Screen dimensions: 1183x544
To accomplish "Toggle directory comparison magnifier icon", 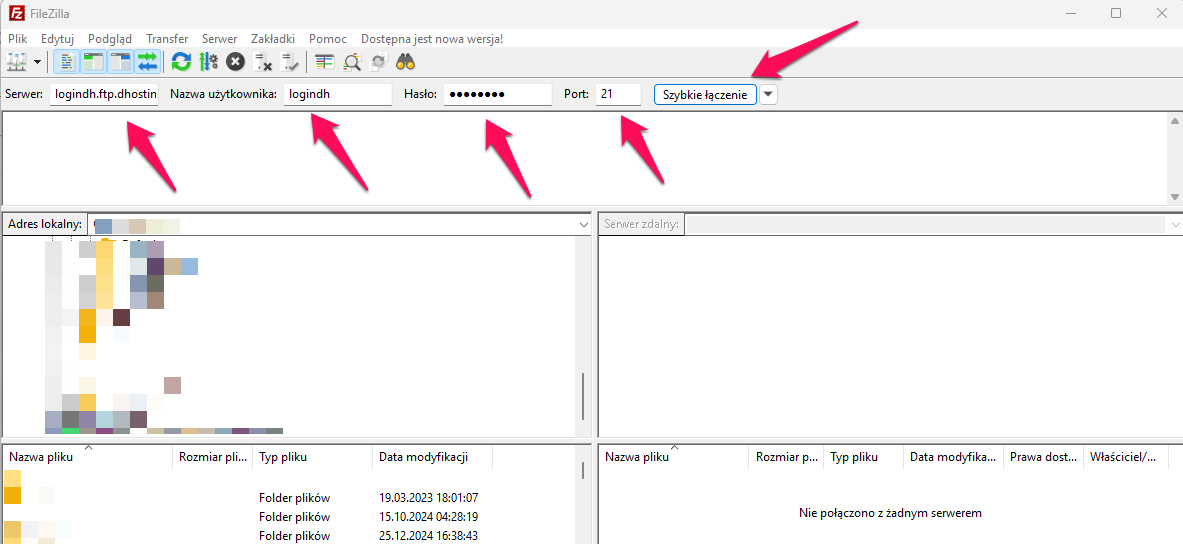I will (352, 62).
